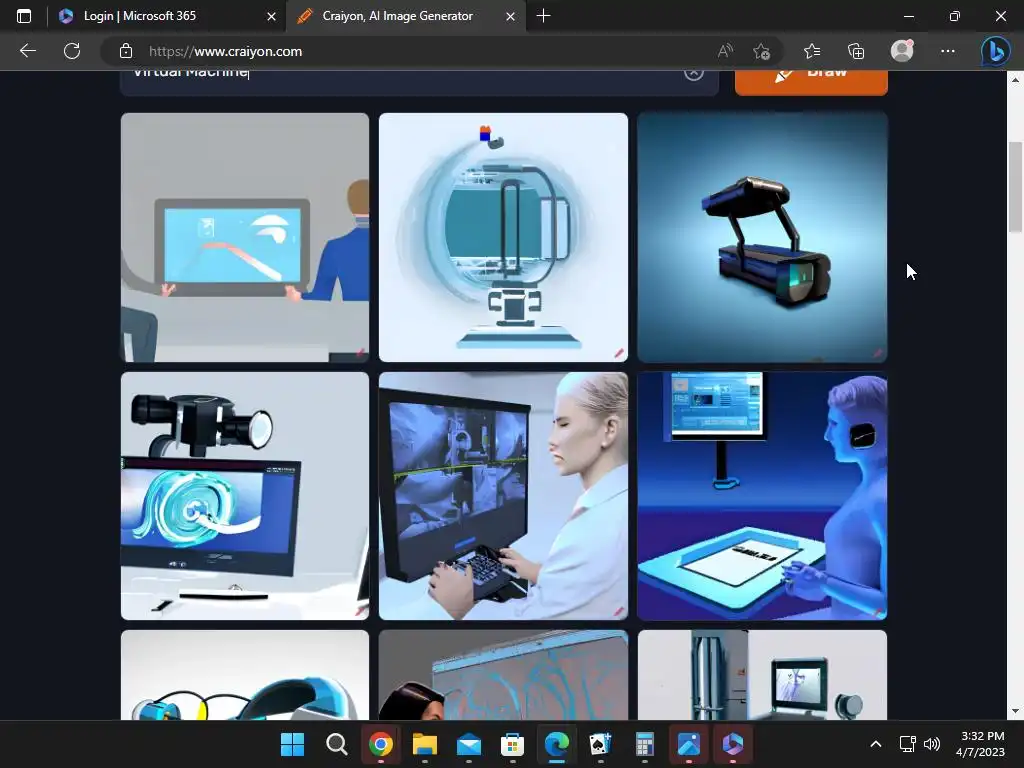Open the Collections icon
The image size is (1024, 768).
tap(856, 51)
